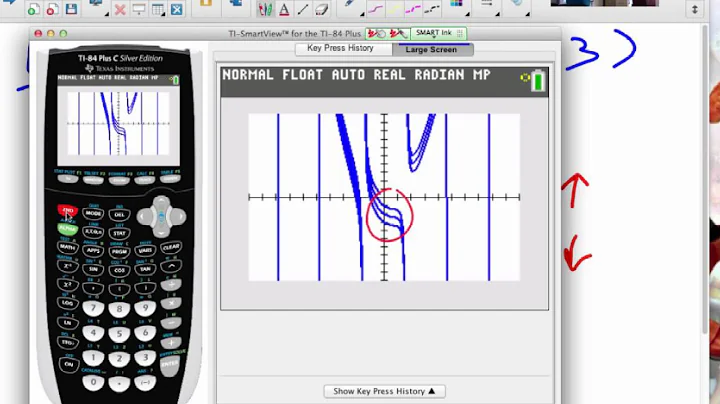
Task: Open the SMART Ink dropdown
Action: click(x=434, y=33)
